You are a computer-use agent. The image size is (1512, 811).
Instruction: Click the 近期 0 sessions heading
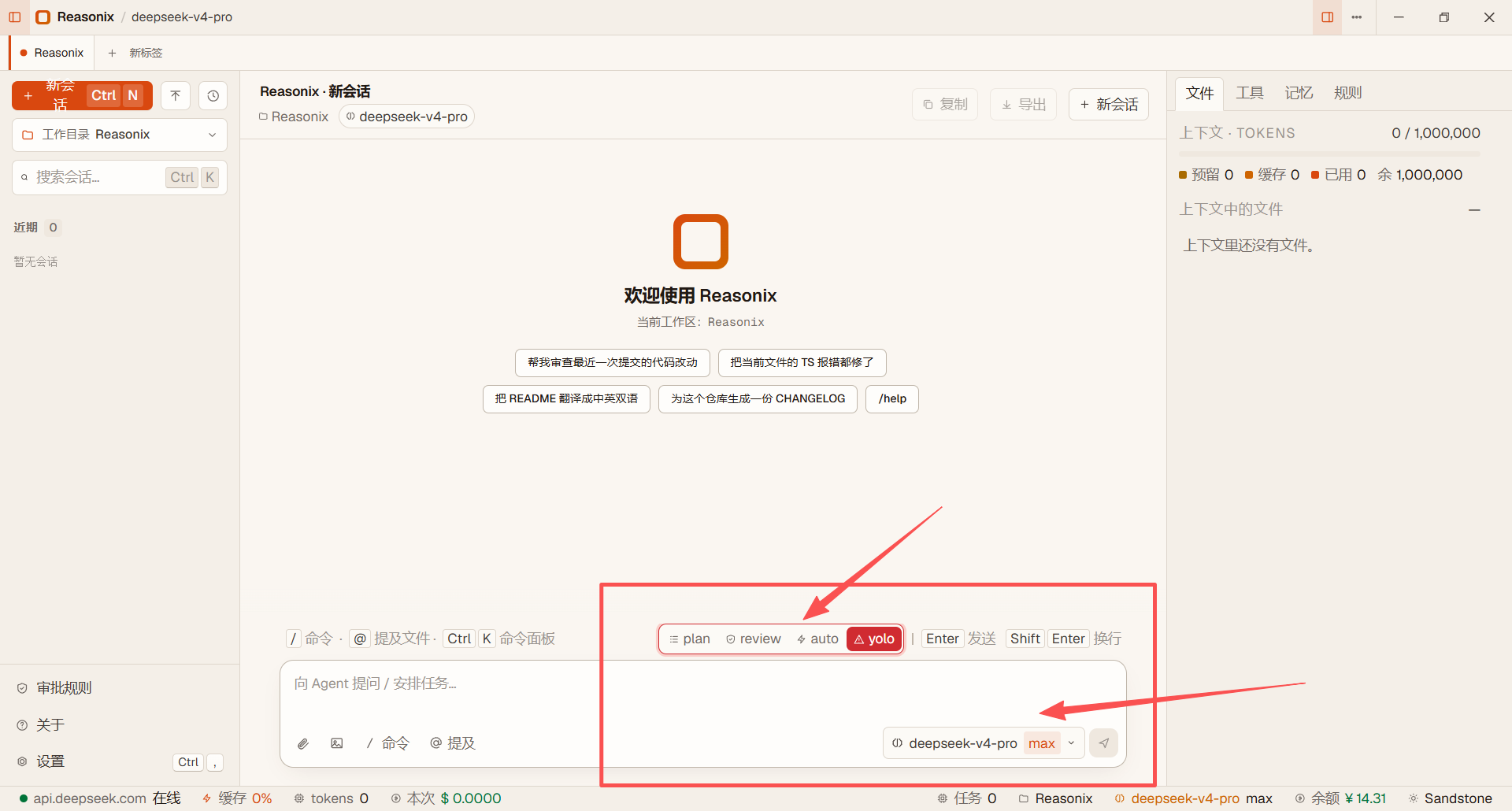point(37,228)
